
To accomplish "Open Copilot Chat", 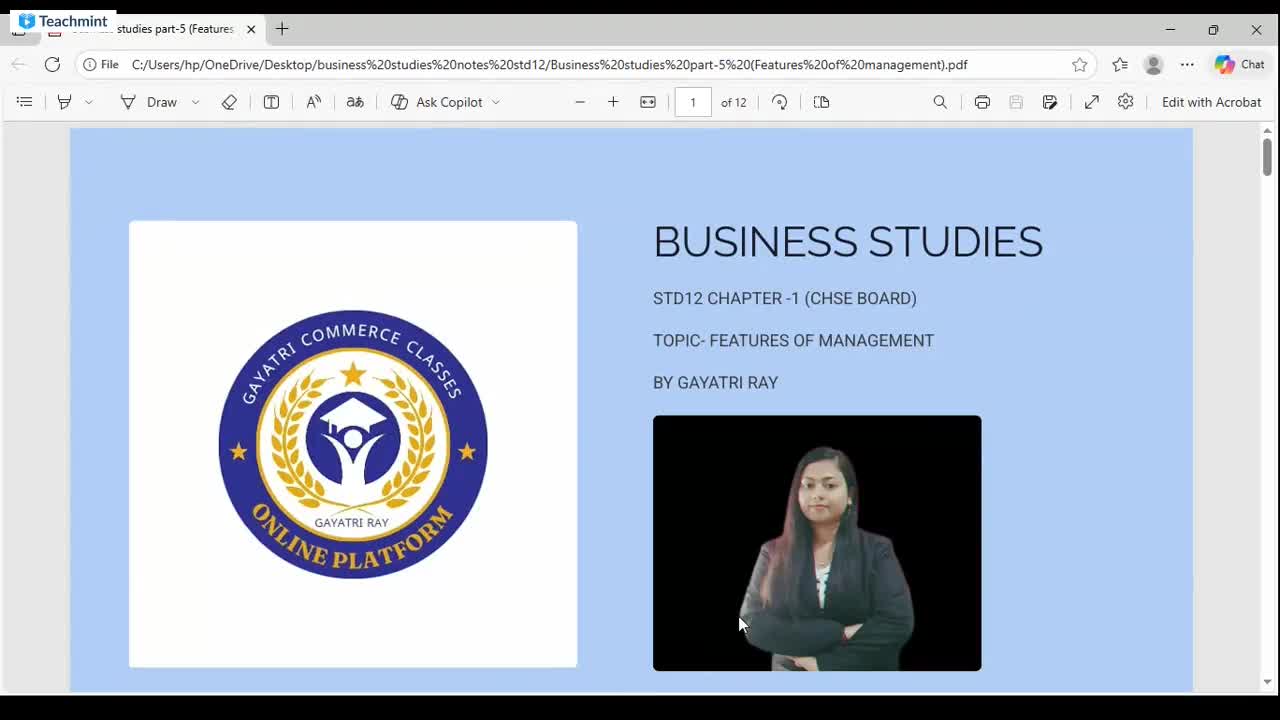I will [x=1240, y=64].
